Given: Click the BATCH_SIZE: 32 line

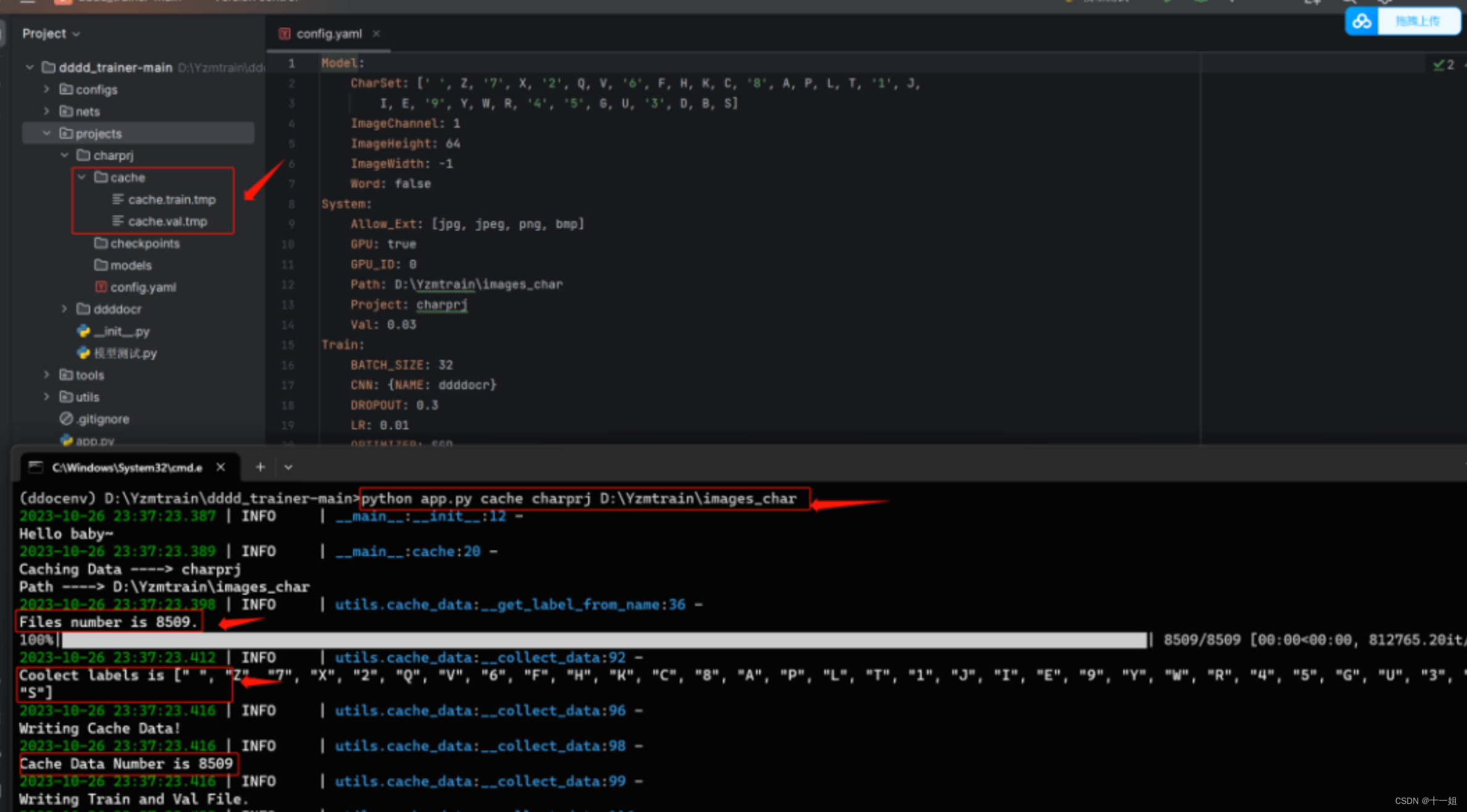Looking at the screenshot, I should 402,365.
